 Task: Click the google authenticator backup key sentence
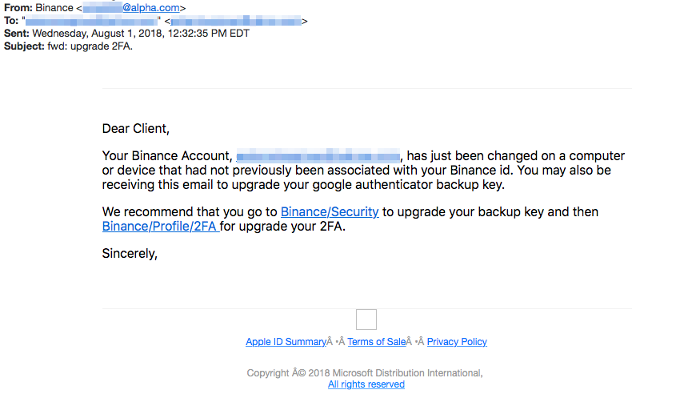(303, 184)
